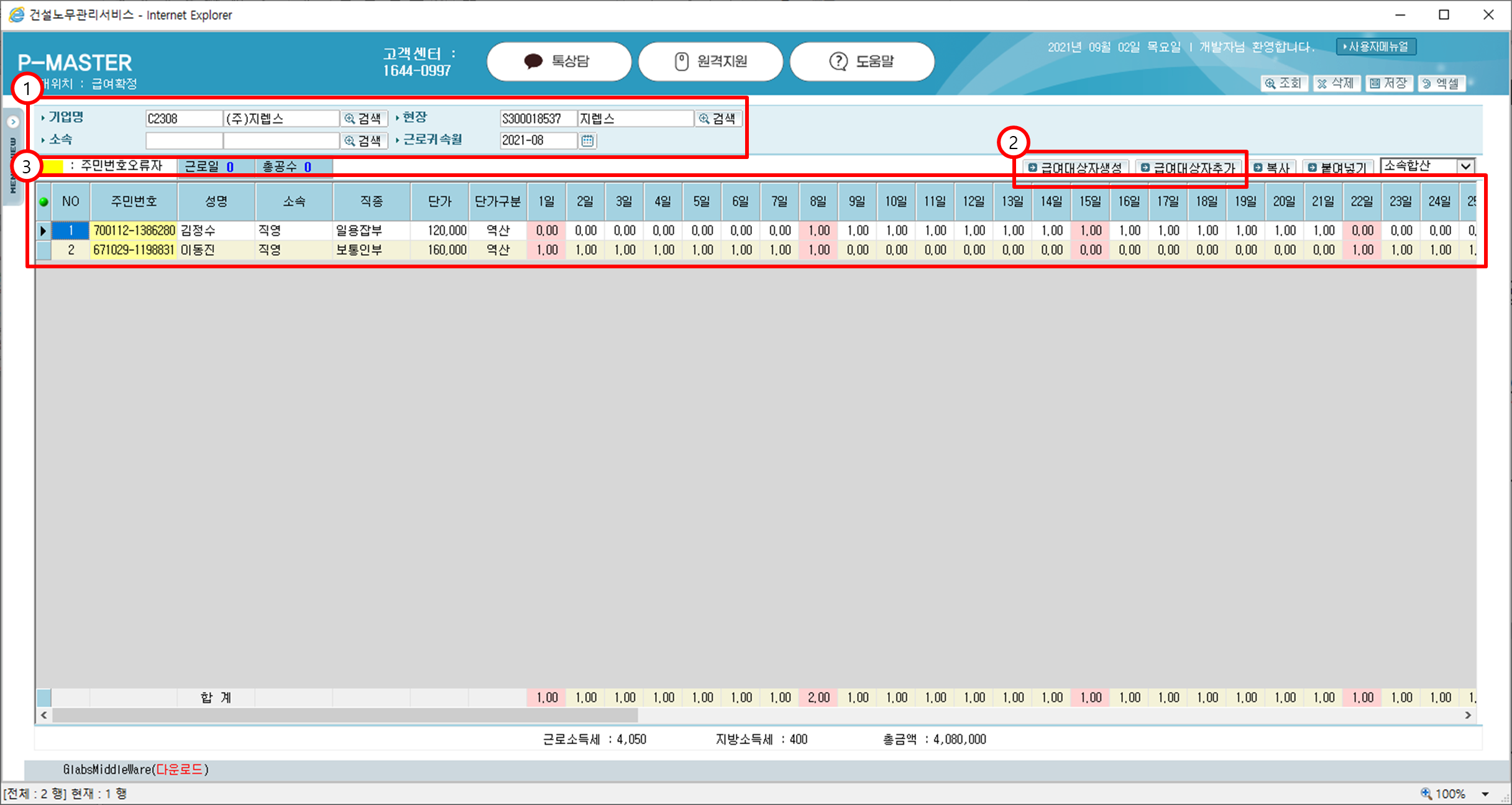Viewport: 1512px width, 805px height.
Task: Click the 총공수 counter label
Action: point(280,167)
